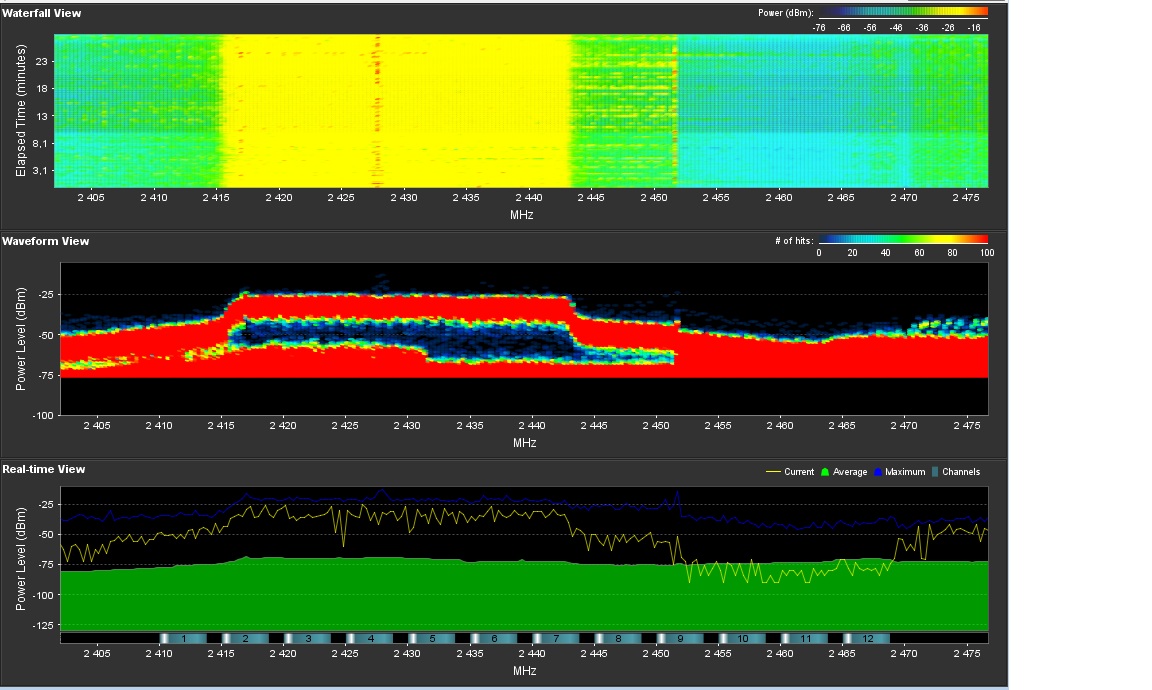Select channel 7 marker in Real-time View
The image size is (1152, 690).
pyautogui.click(x=556, y=639)
